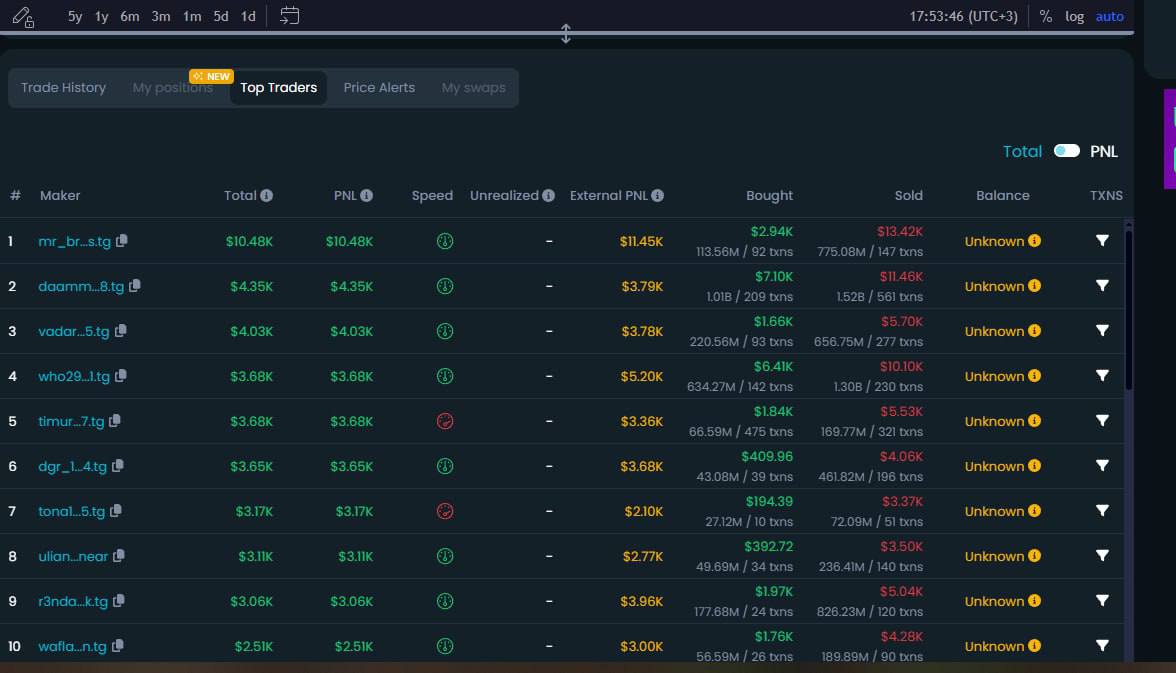
Task: Toggle auto scale option
Action: (1109, 16)
